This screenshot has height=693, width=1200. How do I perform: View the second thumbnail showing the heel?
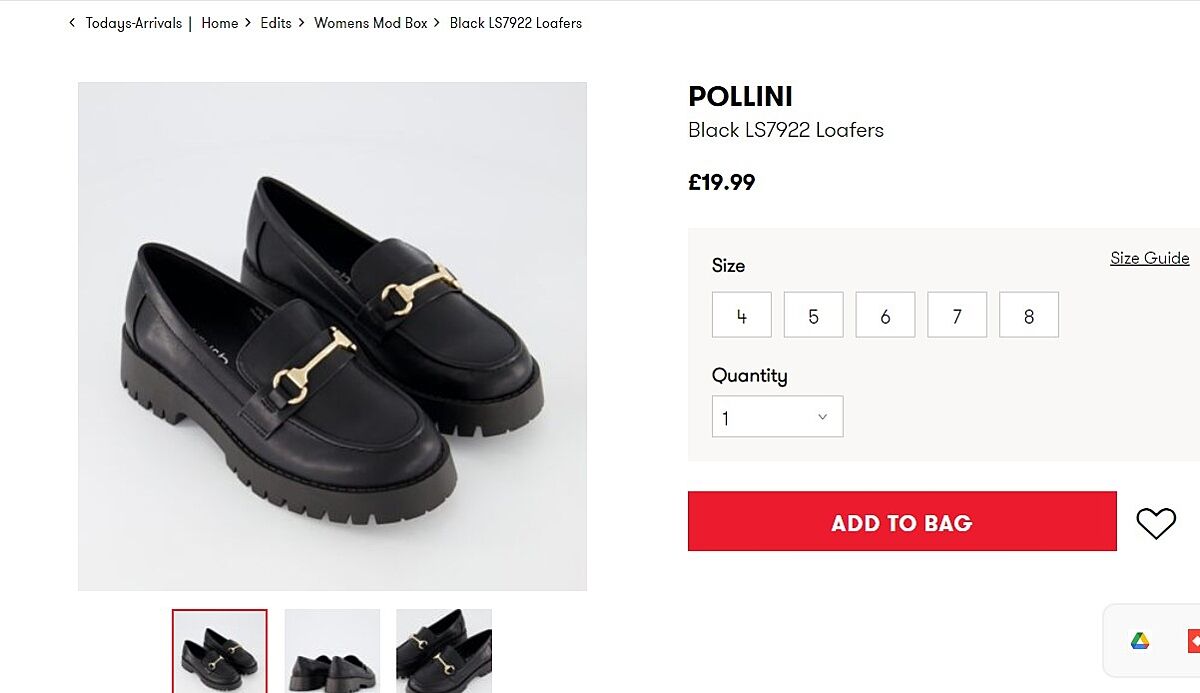[332, 650]
